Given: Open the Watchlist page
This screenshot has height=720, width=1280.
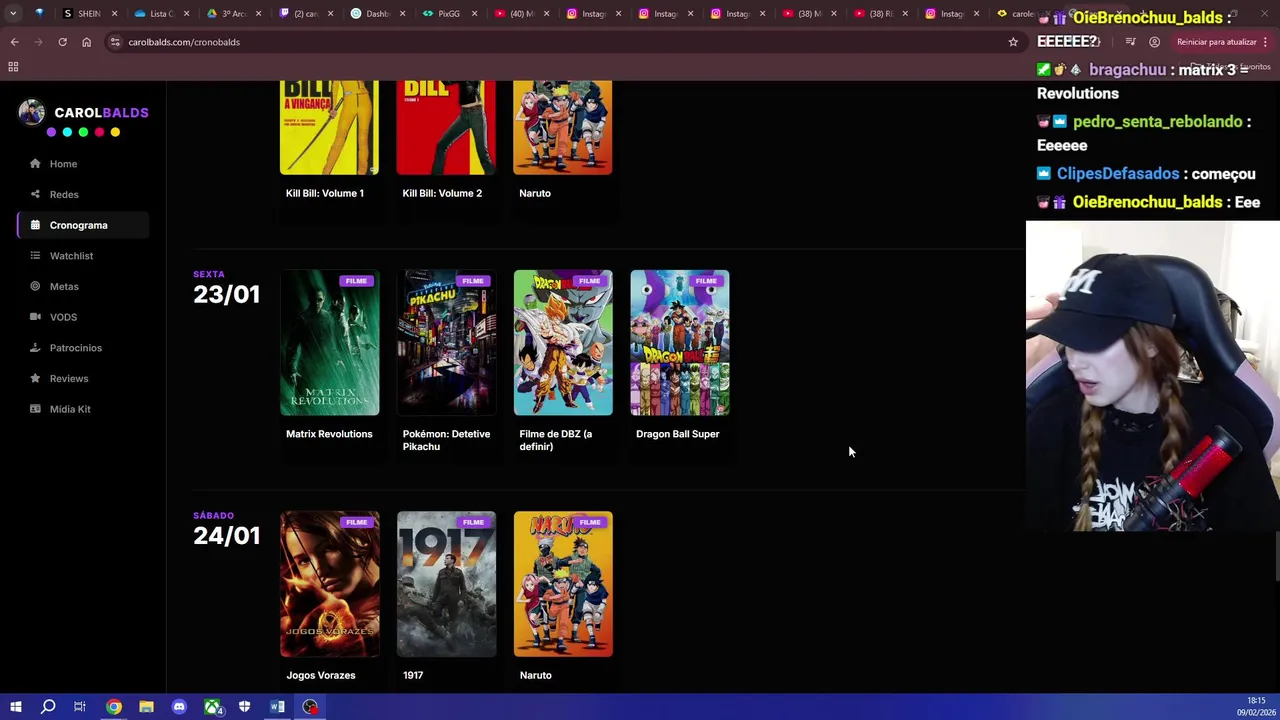Looking at the screenshot, I should point(71,256).
